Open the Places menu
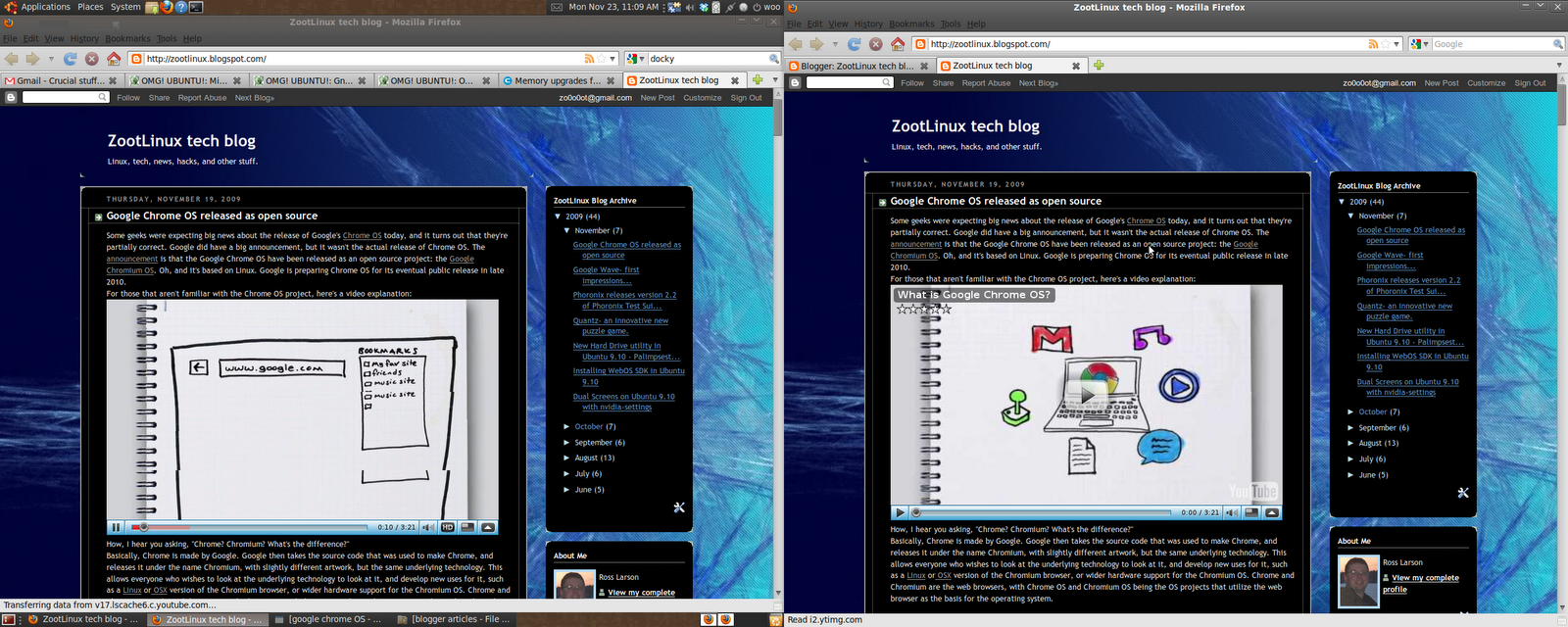 [90, 7]
